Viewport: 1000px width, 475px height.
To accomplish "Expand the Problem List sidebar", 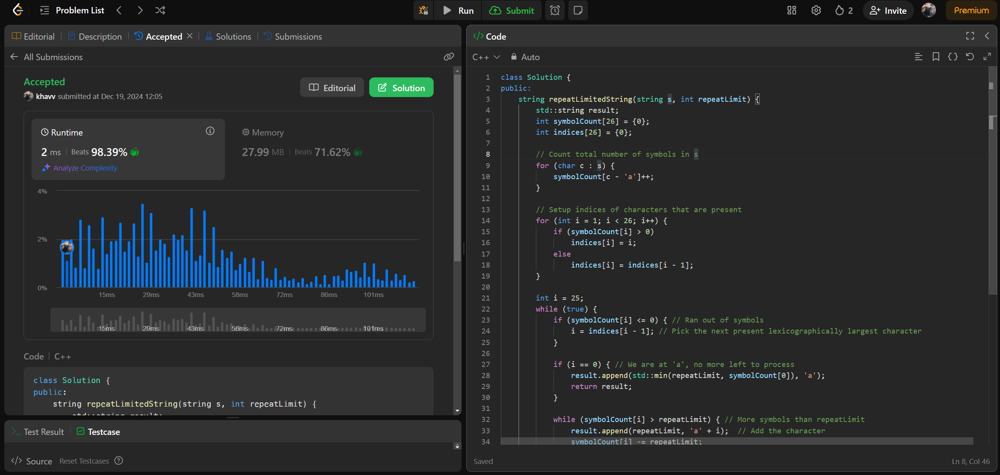I will point(72,11).
